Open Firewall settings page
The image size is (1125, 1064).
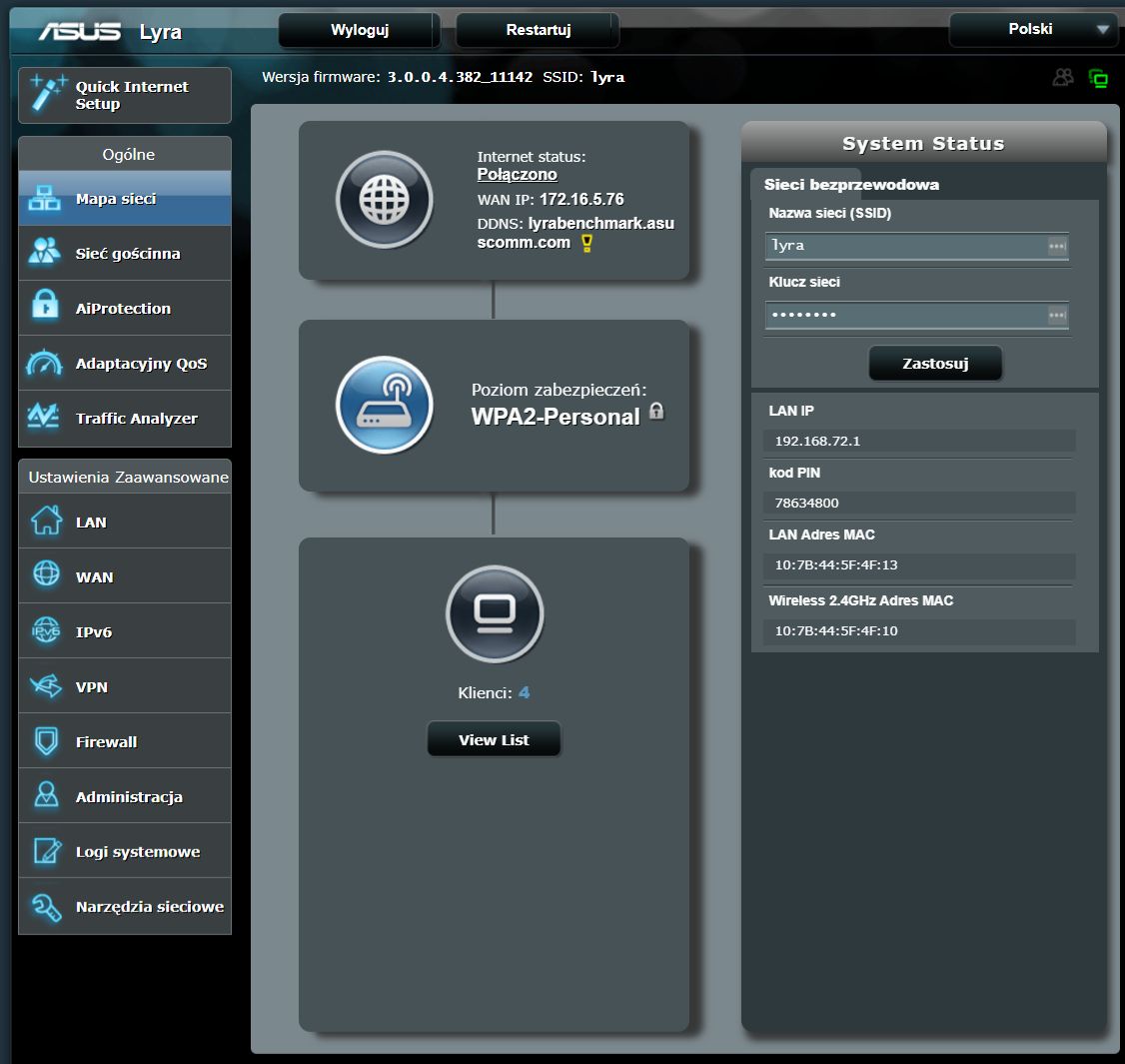(125, 741)
